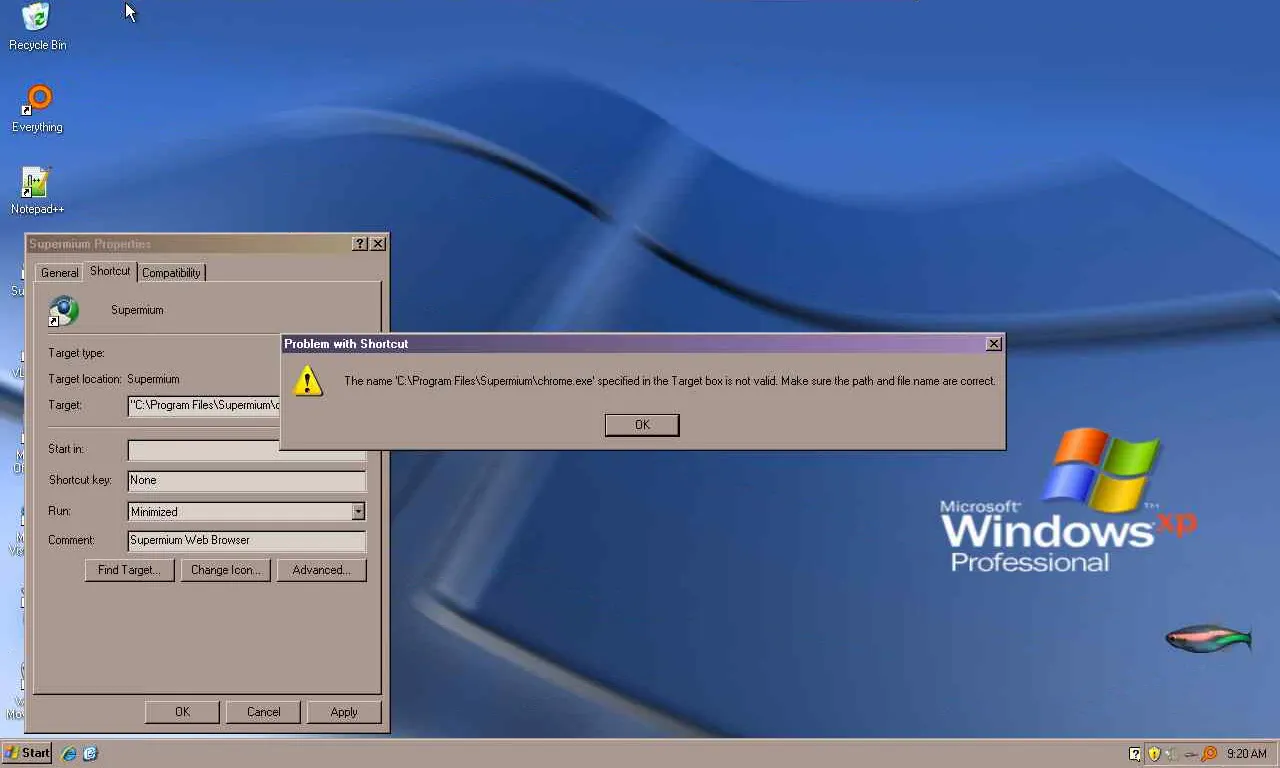Select the Notepad++ desktop shortcut
The image size is (1280, 768).
(x=37, y=190)
